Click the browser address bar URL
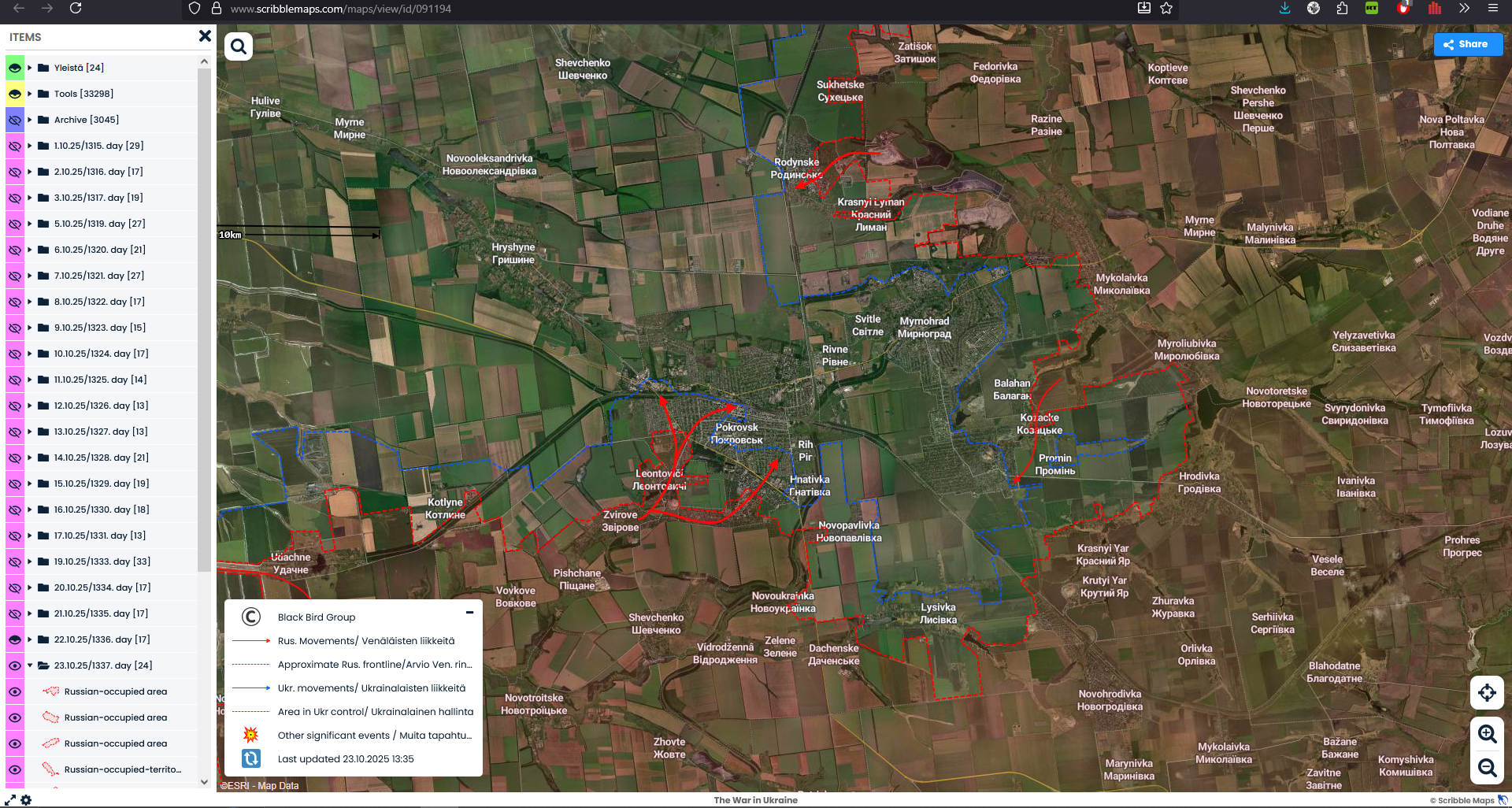This screenshot has width=1512, height=808. click(341, 9)
